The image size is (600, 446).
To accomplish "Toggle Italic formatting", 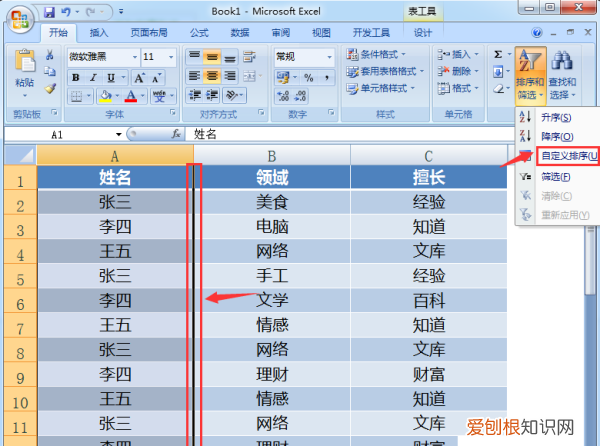I will (93, 78).
